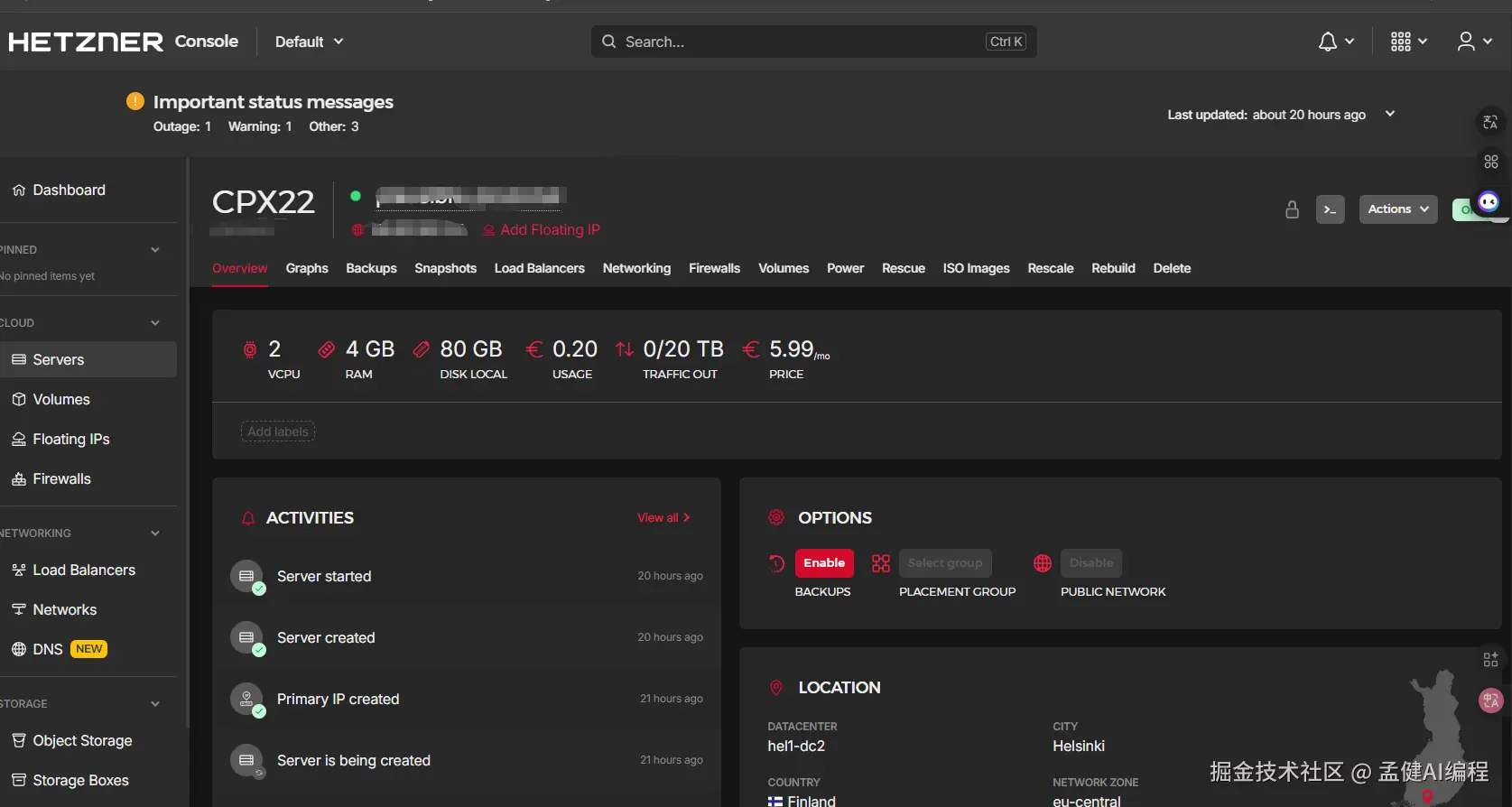Switch to the Backups tab
Viewport: 1512px width, 807px height.
tap(371, 268)
